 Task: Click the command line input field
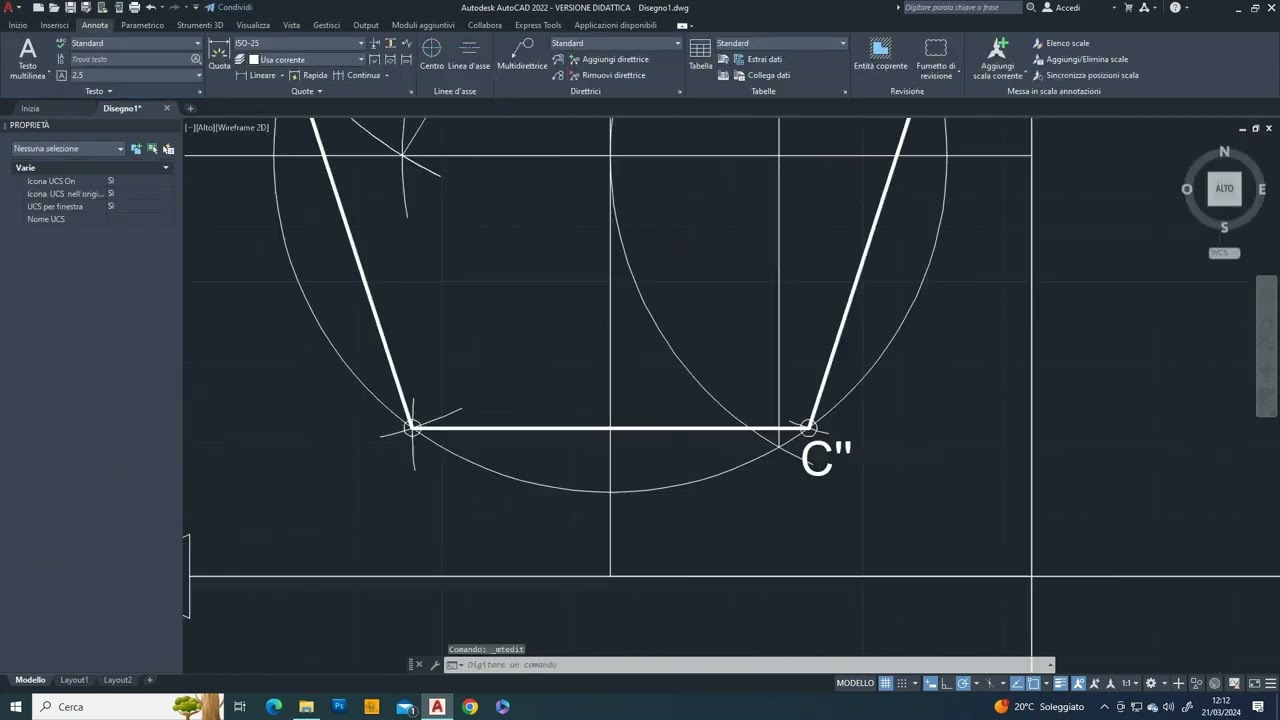tap(755, 665)
